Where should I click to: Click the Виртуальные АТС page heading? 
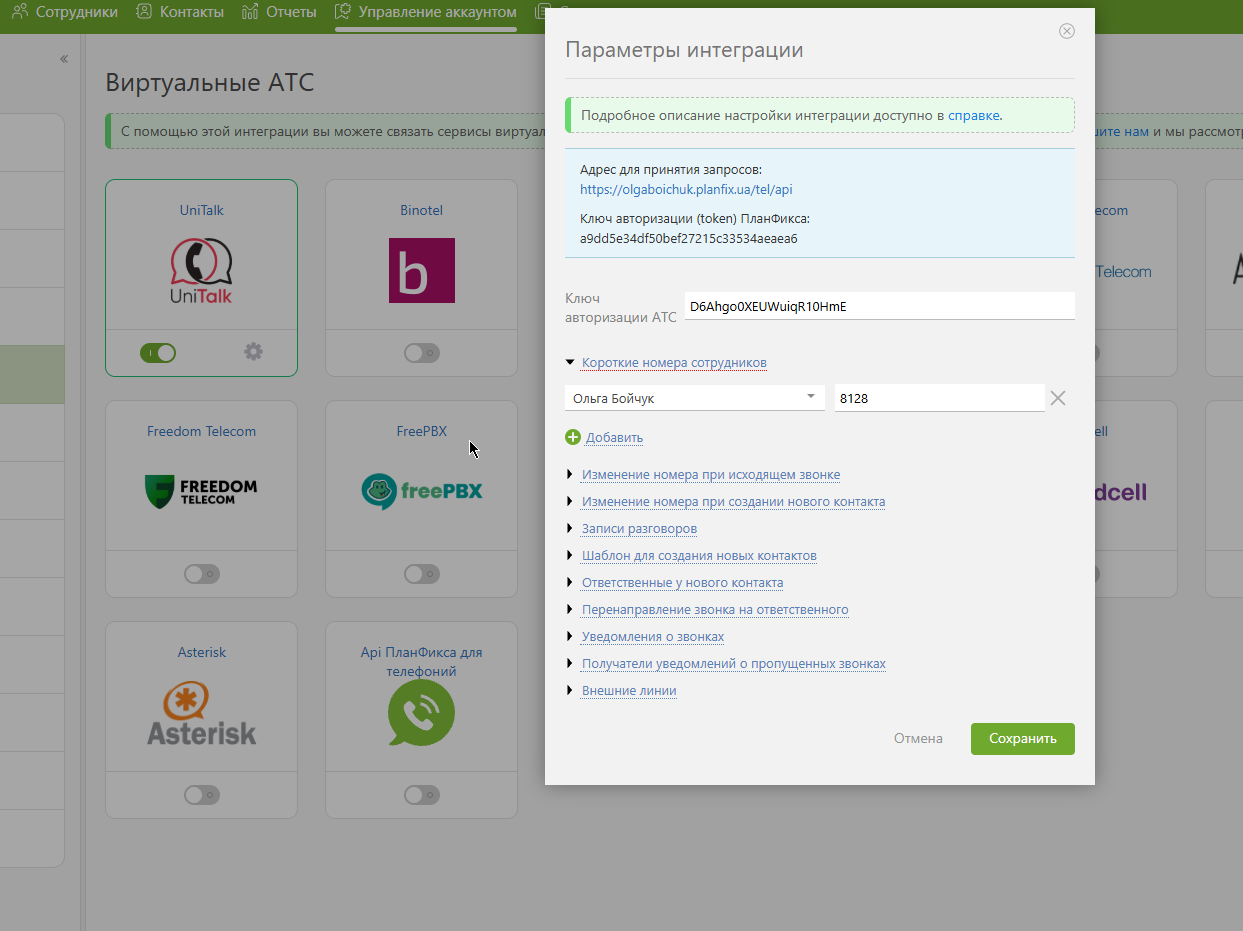point(210,82)
